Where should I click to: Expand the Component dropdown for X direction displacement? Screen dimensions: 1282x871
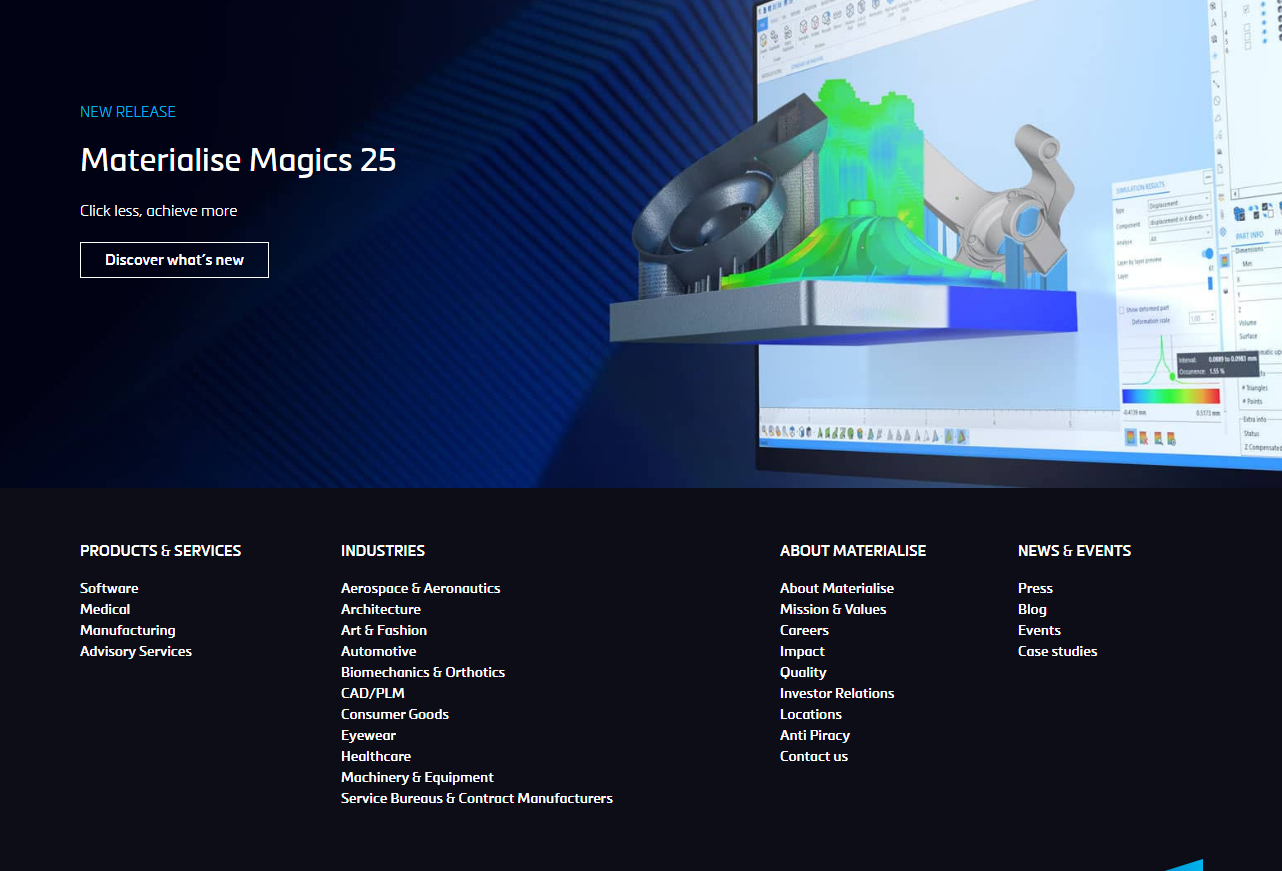click(1179, 220)
